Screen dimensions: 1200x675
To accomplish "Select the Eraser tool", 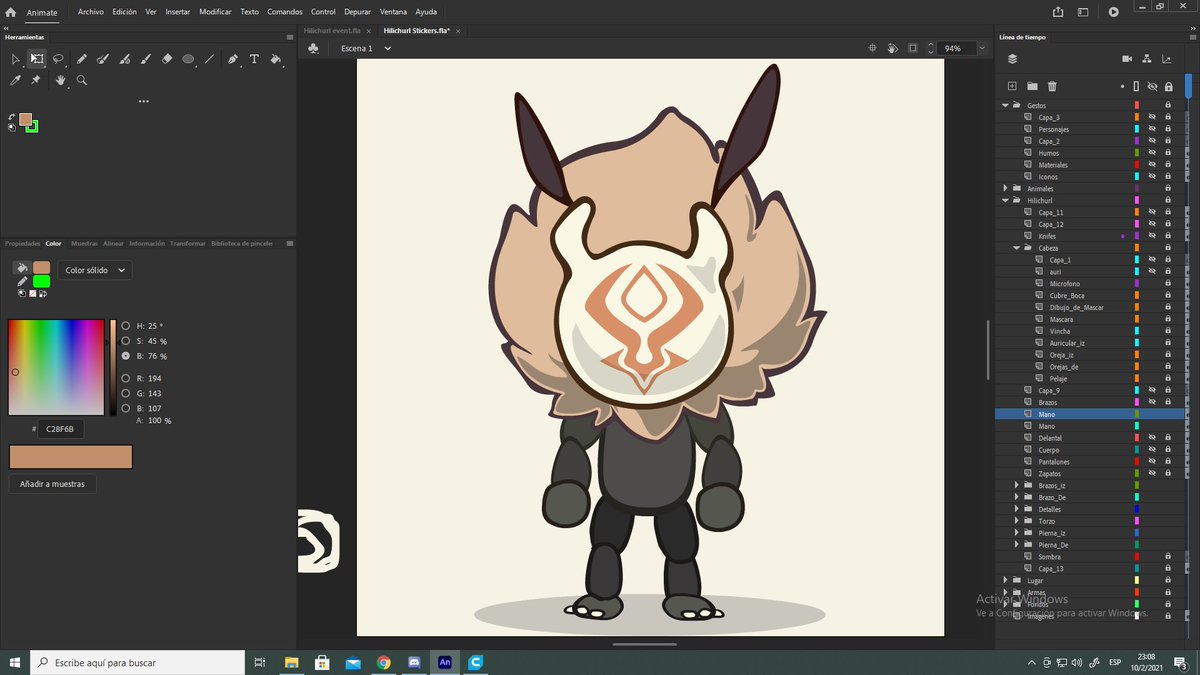I will pyautogui.click(x=167, y=59).
